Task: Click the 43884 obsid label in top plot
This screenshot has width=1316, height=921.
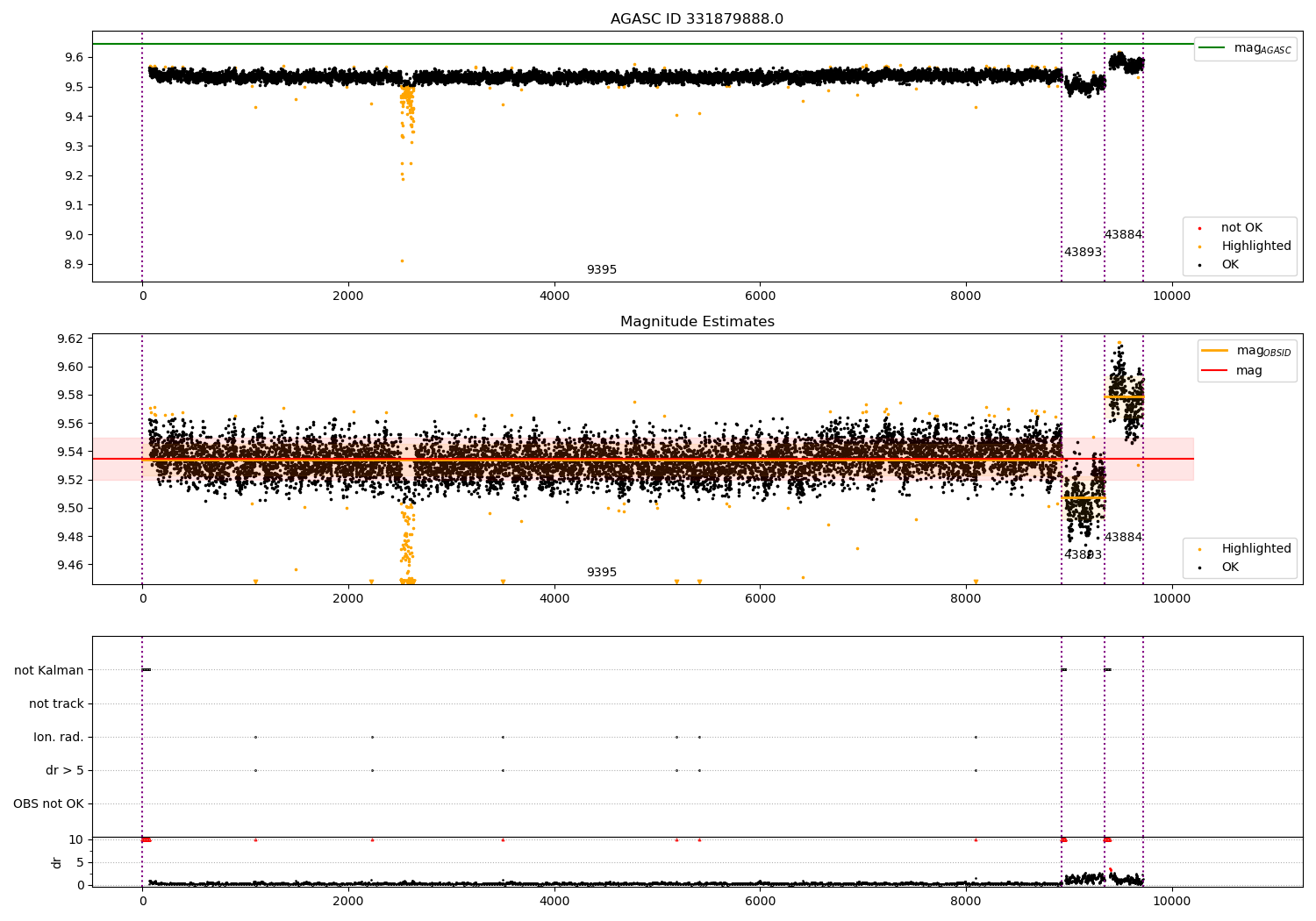Action: (x=1123, y=235)
